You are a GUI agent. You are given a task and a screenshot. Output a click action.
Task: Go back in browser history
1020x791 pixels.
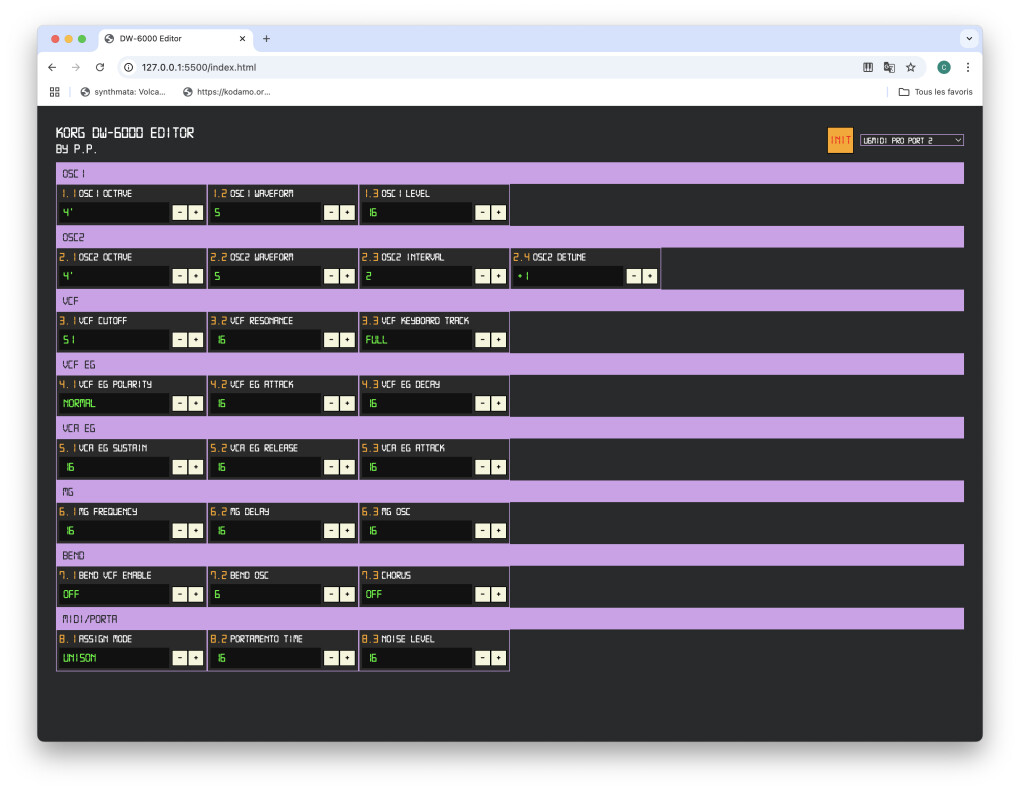click(52, 67)
